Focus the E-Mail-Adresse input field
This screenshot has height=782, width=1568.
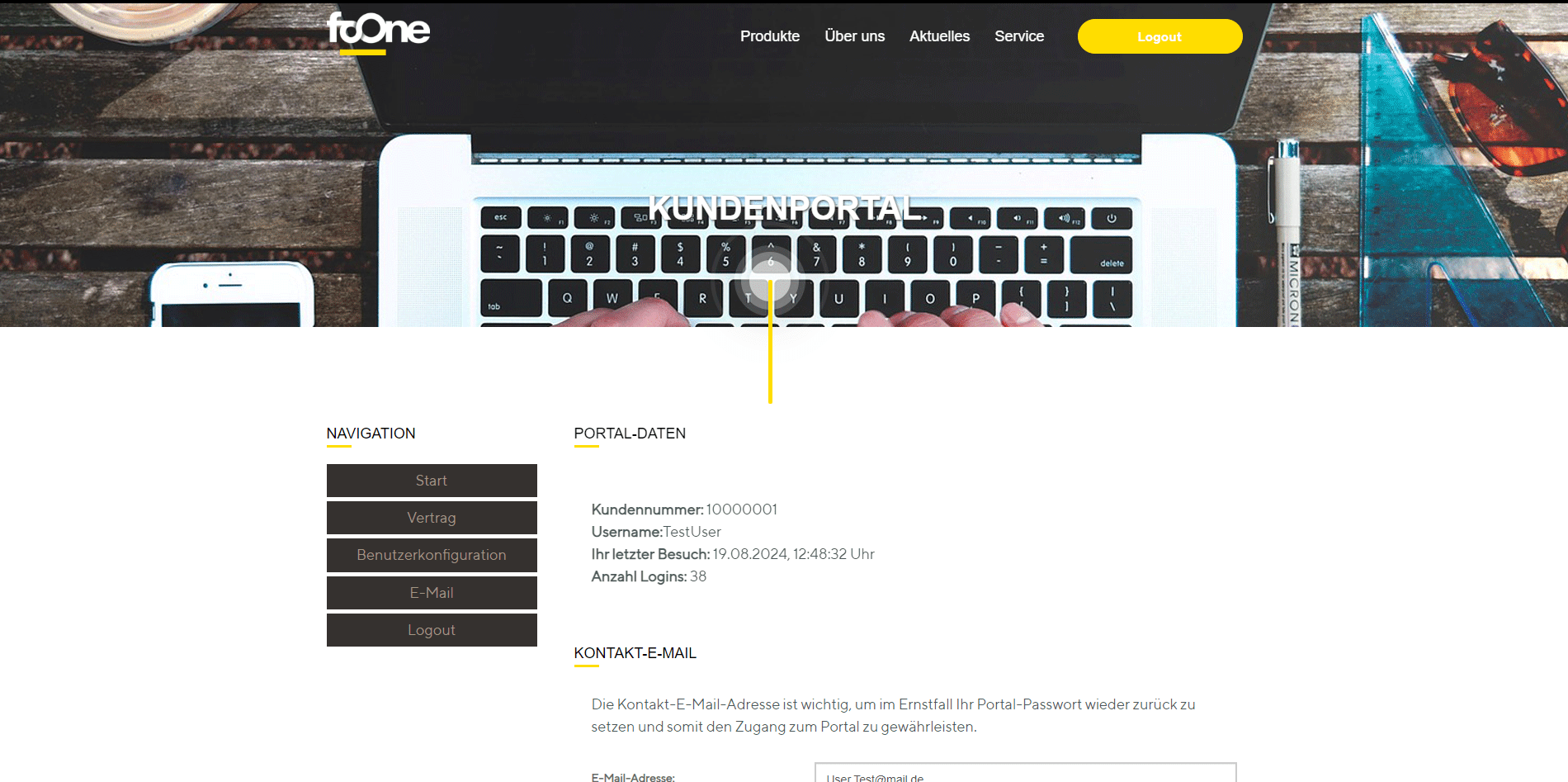click(1025, 773)
